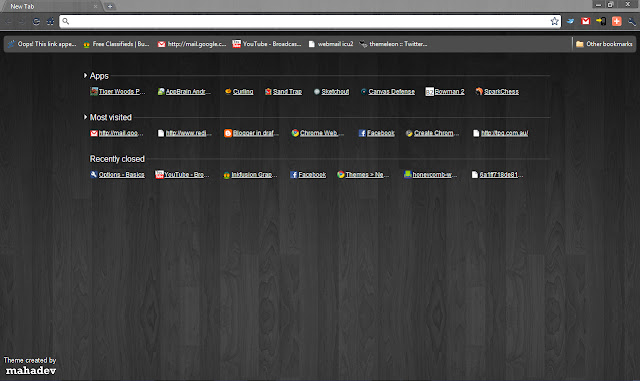
Task: Open most visited http://www.redi... link
Action: (184, 133)
